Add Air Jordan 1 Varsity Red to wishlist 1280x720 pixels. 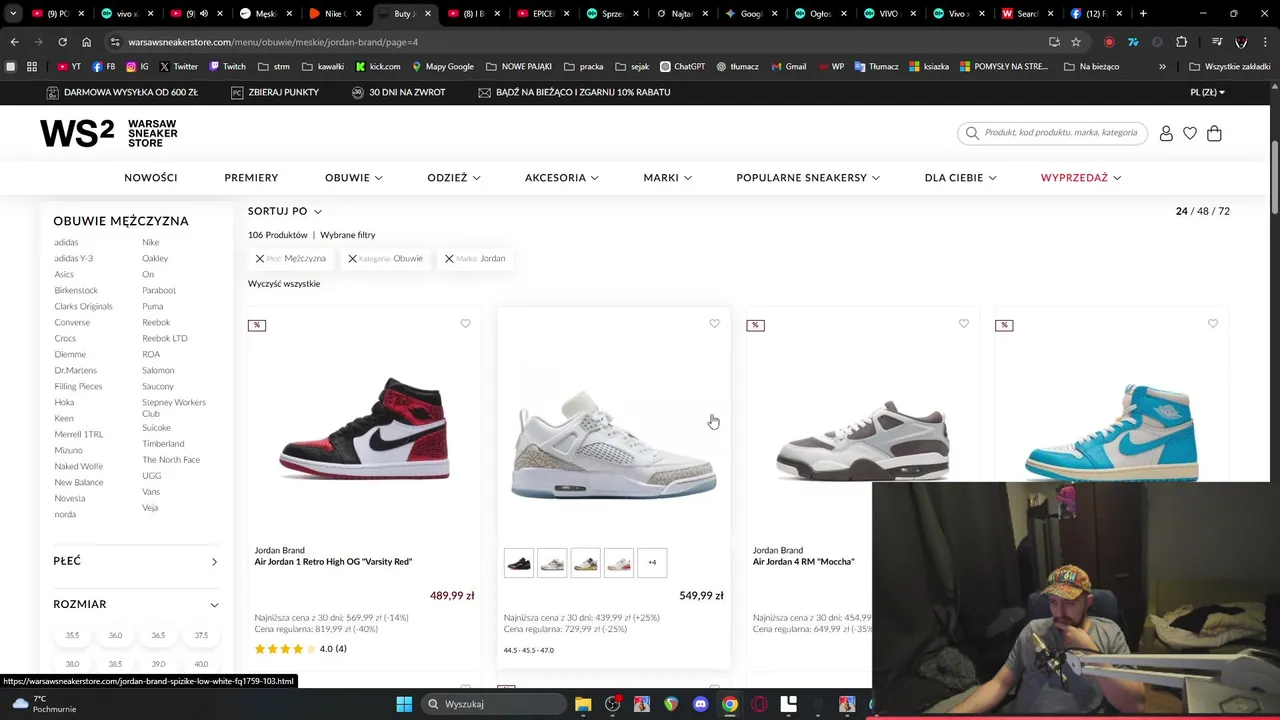(465, 324)
